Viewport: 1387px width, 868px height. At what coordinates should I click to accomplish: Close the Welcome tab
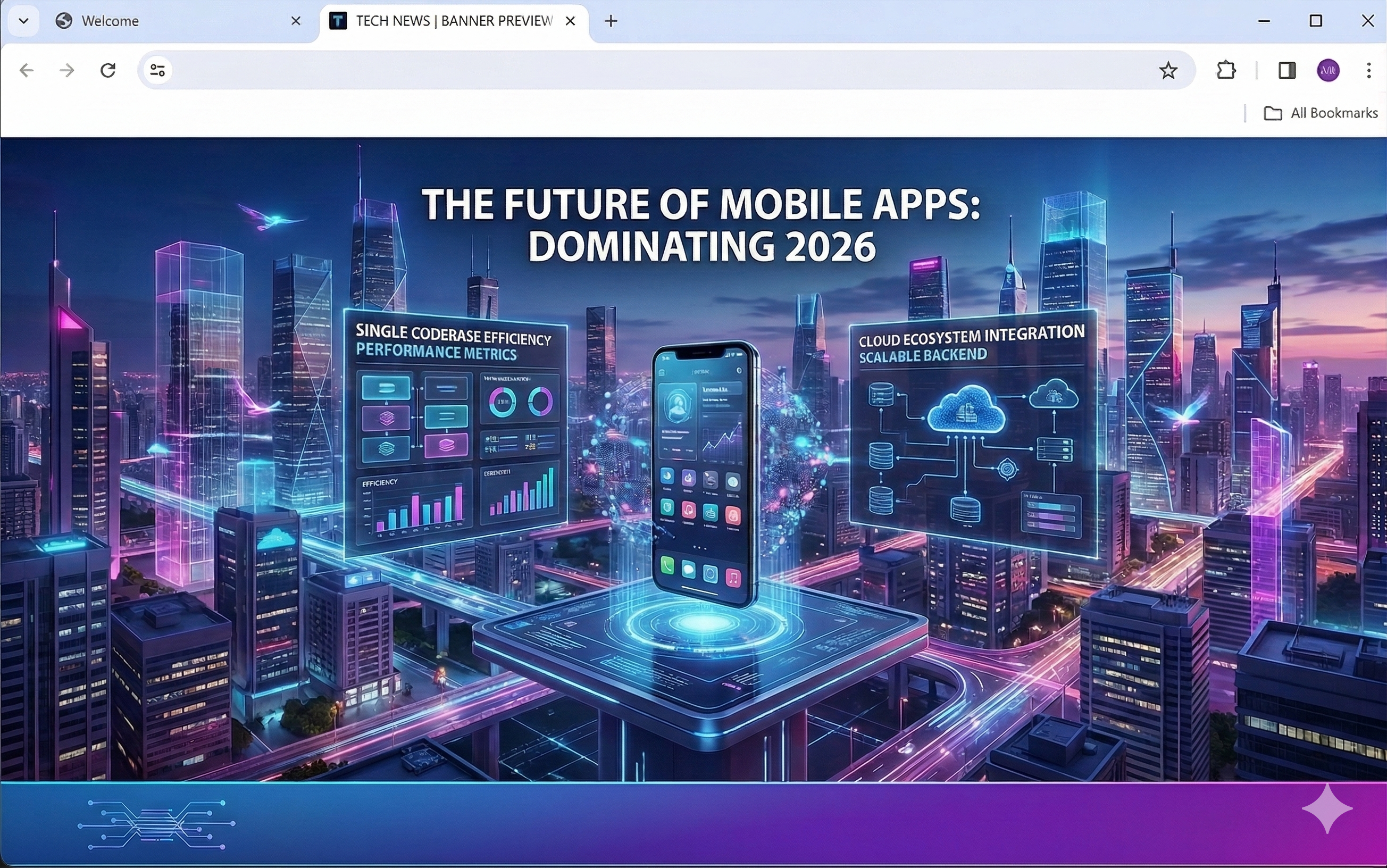[x=296, y=21]
